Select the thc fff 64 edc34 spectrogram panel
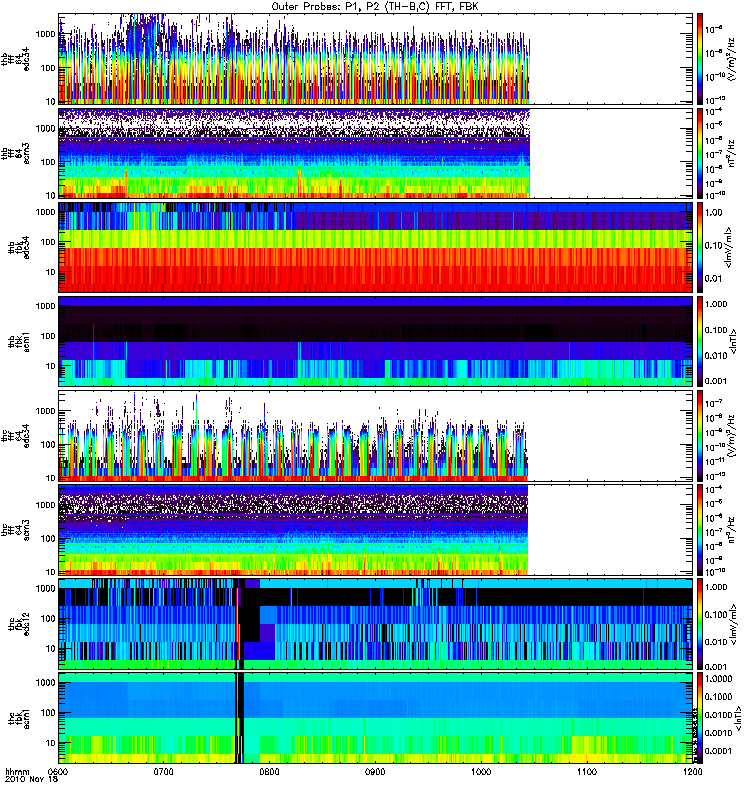 [376, 436]
